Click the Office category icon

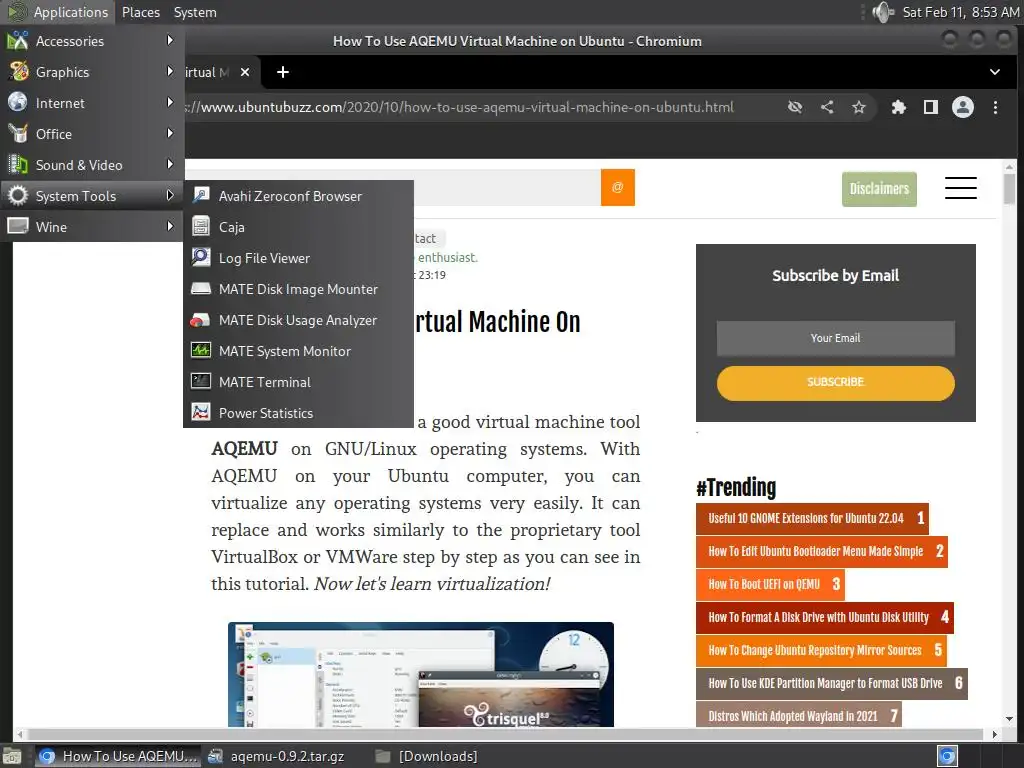click(18, 133)
